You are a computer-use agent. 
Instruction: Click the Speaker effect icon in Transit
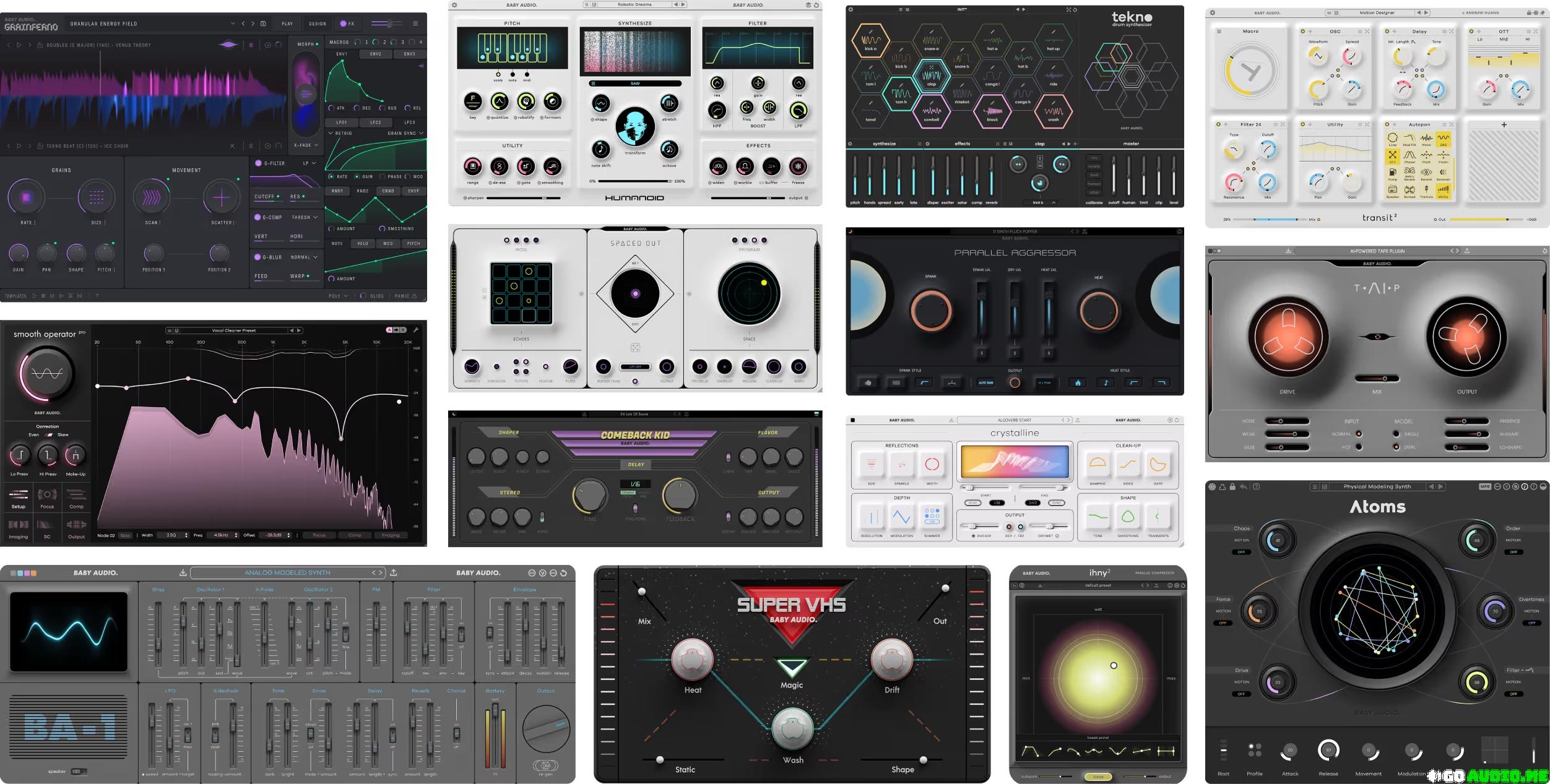coord(1393,190)
